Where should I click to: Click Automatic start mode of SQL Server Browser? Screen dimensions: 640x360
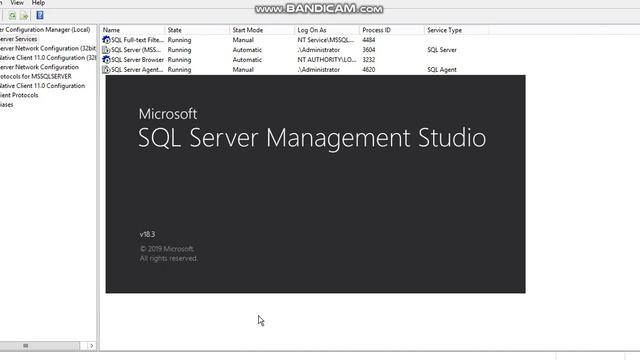pos(247,60)
